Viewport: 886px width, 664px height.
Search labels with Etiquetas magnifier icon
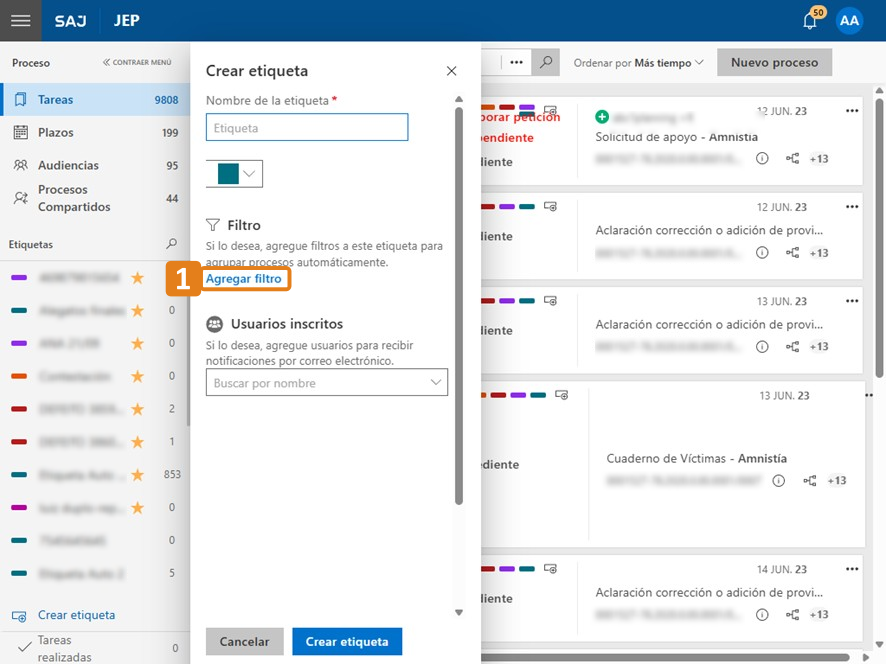click(x=171, y=244)
